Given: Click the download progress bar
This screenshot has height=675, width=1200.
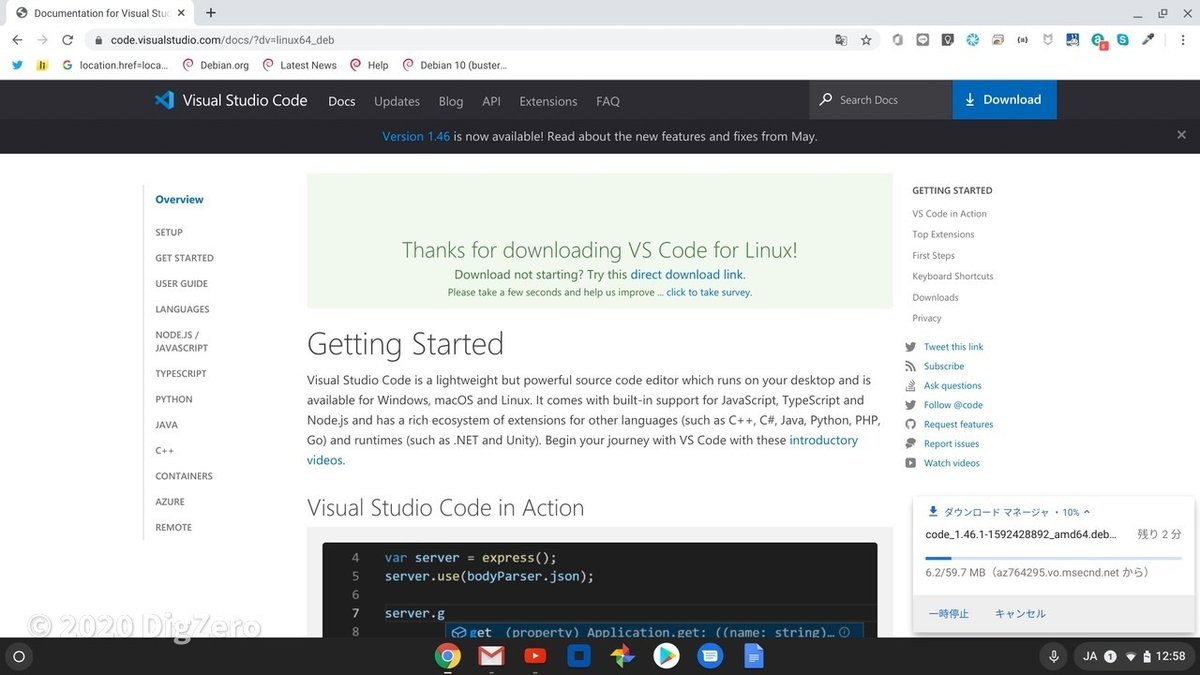Looking at the screenshot, I should pyautogui.click(x=1054, y=558).
